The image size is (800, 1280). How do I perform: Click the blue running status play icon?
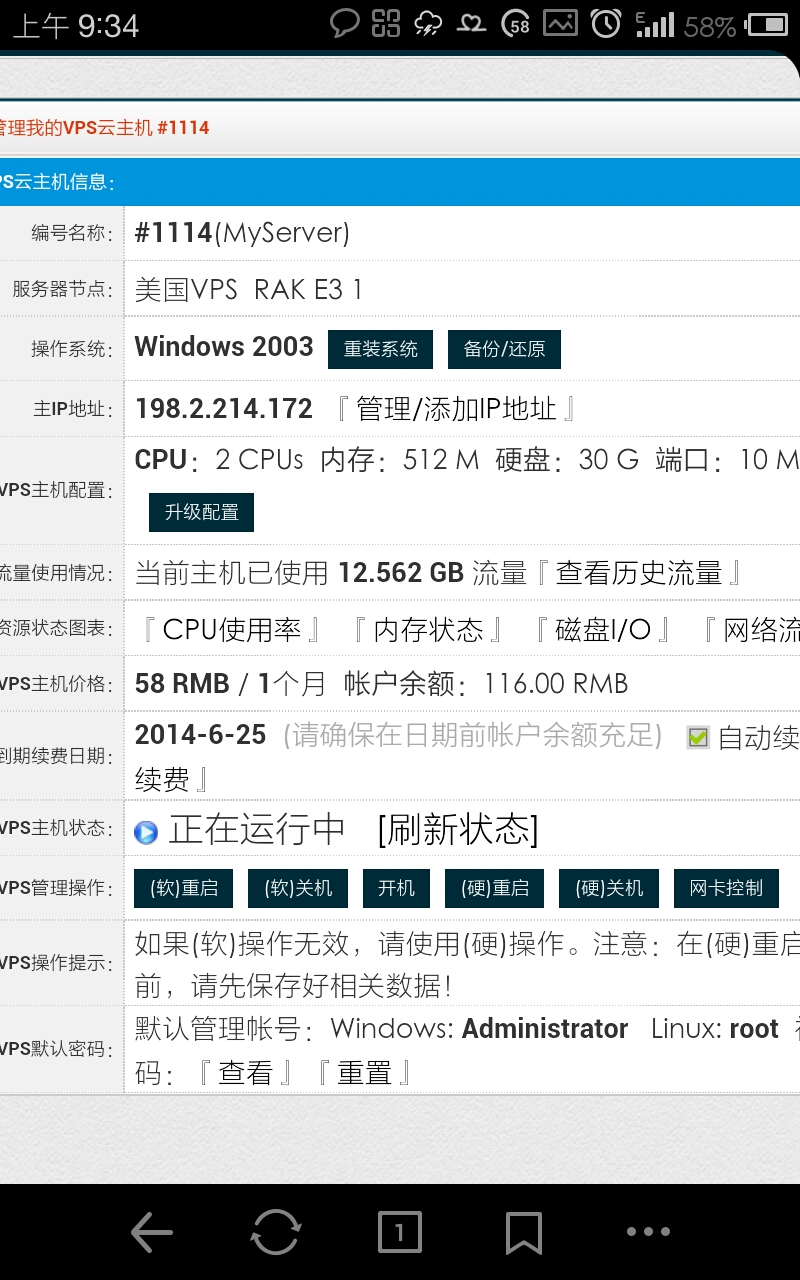[146, 831]
